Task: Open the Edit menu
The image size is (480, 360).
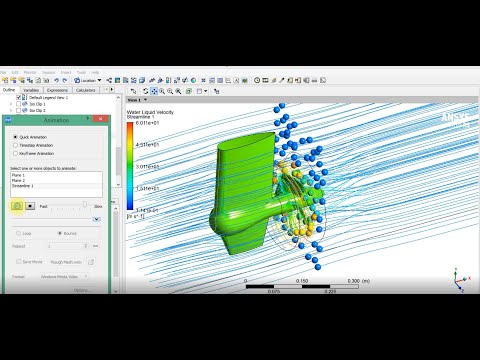Action: pos(15,72)
